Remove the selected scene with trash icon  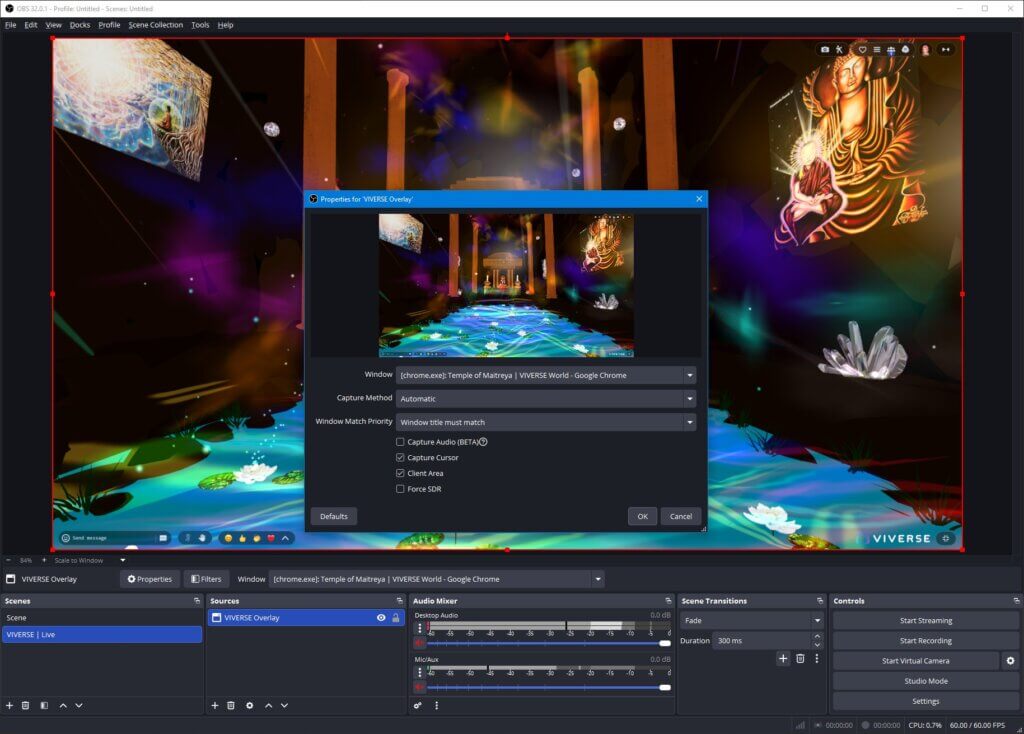(x=26, y=705)
